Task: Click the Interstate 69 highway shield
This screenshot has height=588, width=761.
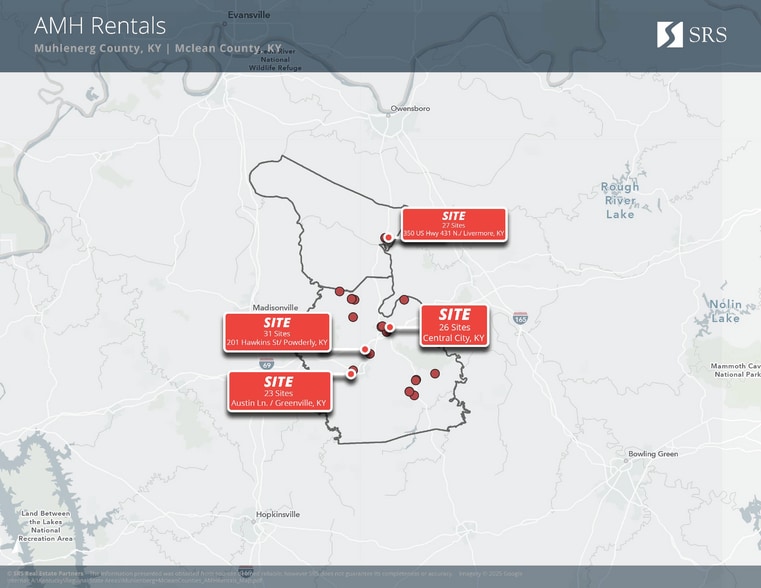Action: 264,367
